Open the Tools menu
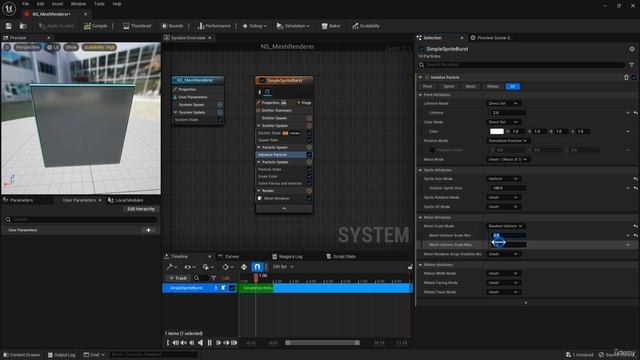 tap(99, 4)
